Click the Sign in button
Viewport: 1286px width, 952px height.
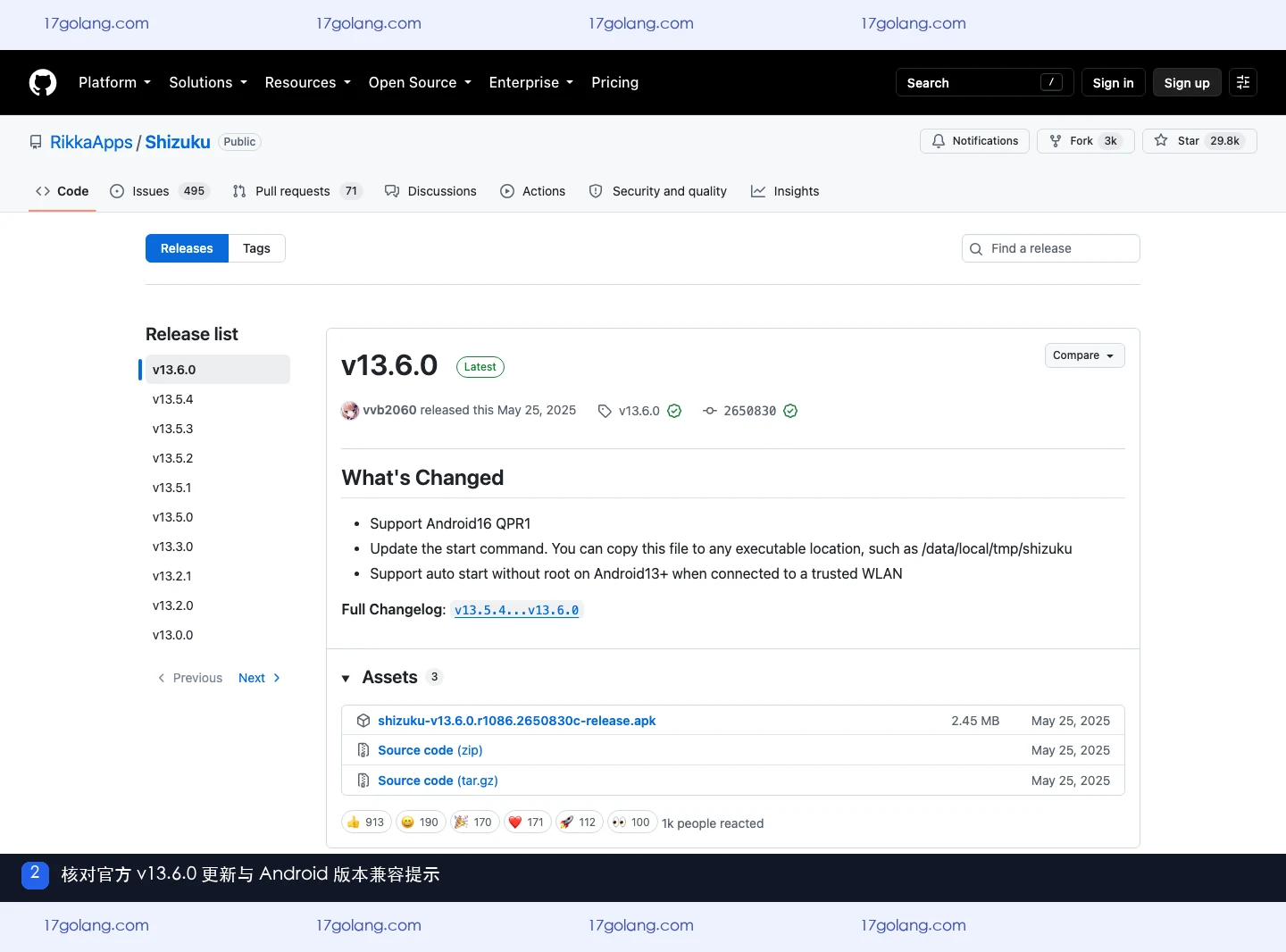[1113, 82]
